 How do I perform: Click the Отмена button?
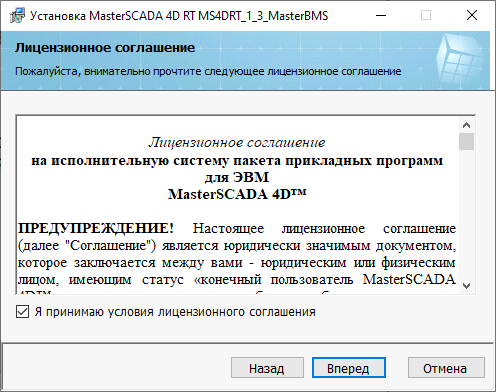[x=446, y=368]
